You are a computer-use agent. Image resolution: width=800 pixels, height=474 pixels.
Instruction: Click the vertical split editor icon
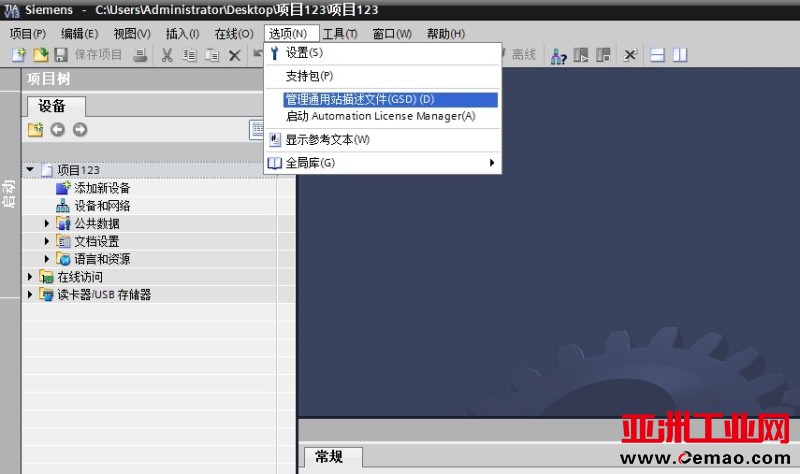coord(680,55)
